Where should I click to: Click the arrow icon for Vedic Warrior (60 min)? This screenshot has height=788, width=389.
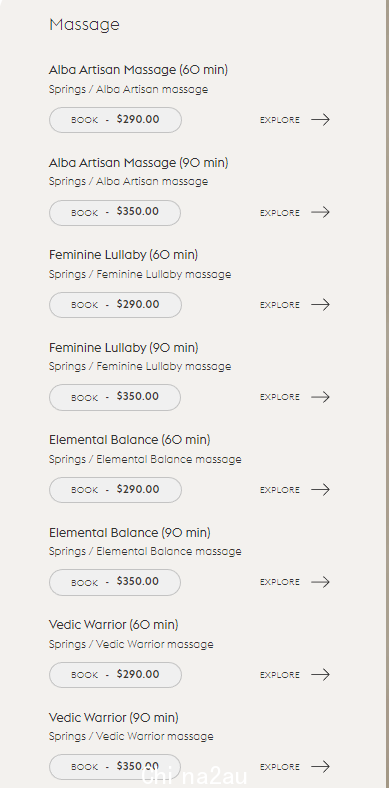(320, 674)
